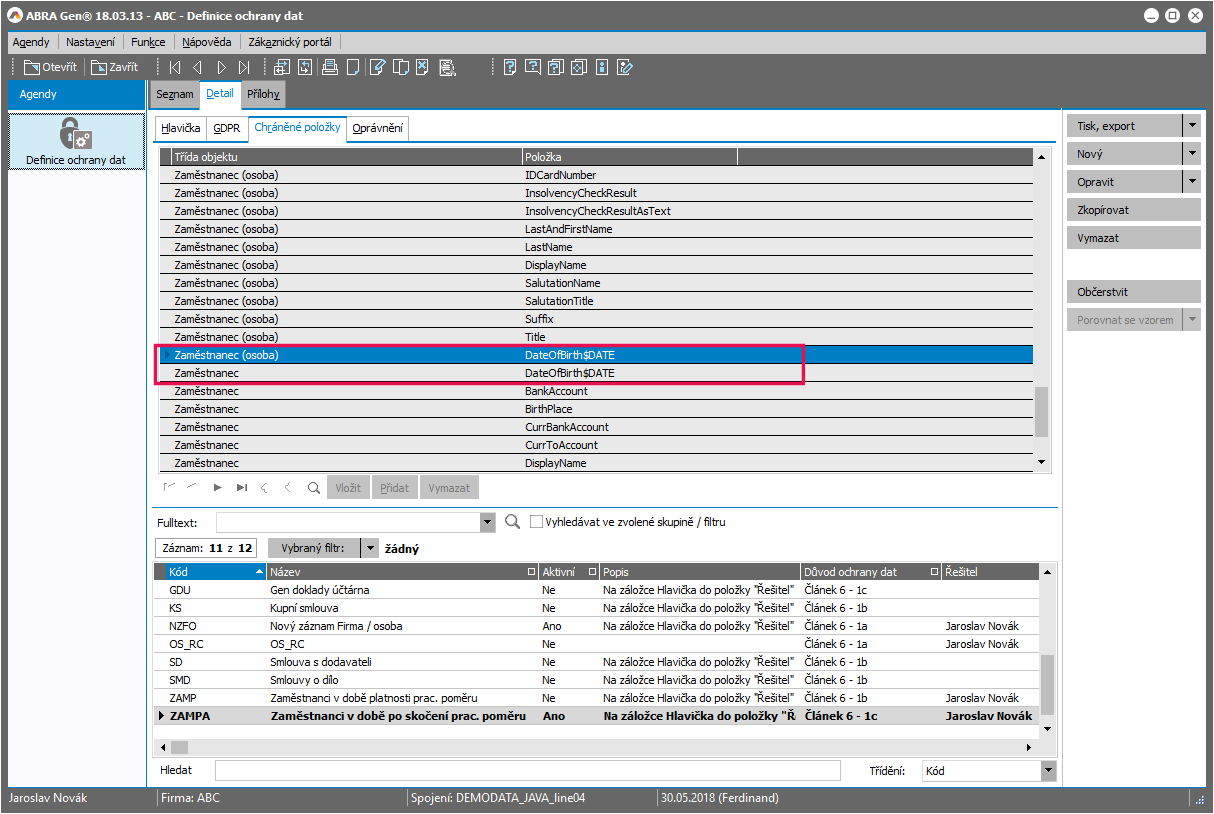Image resolution: width=1214 pixels, height=814 pixels.
Task: Expand the Vybraný filtr dropdown arrow
Action: (x=369, y=548)
